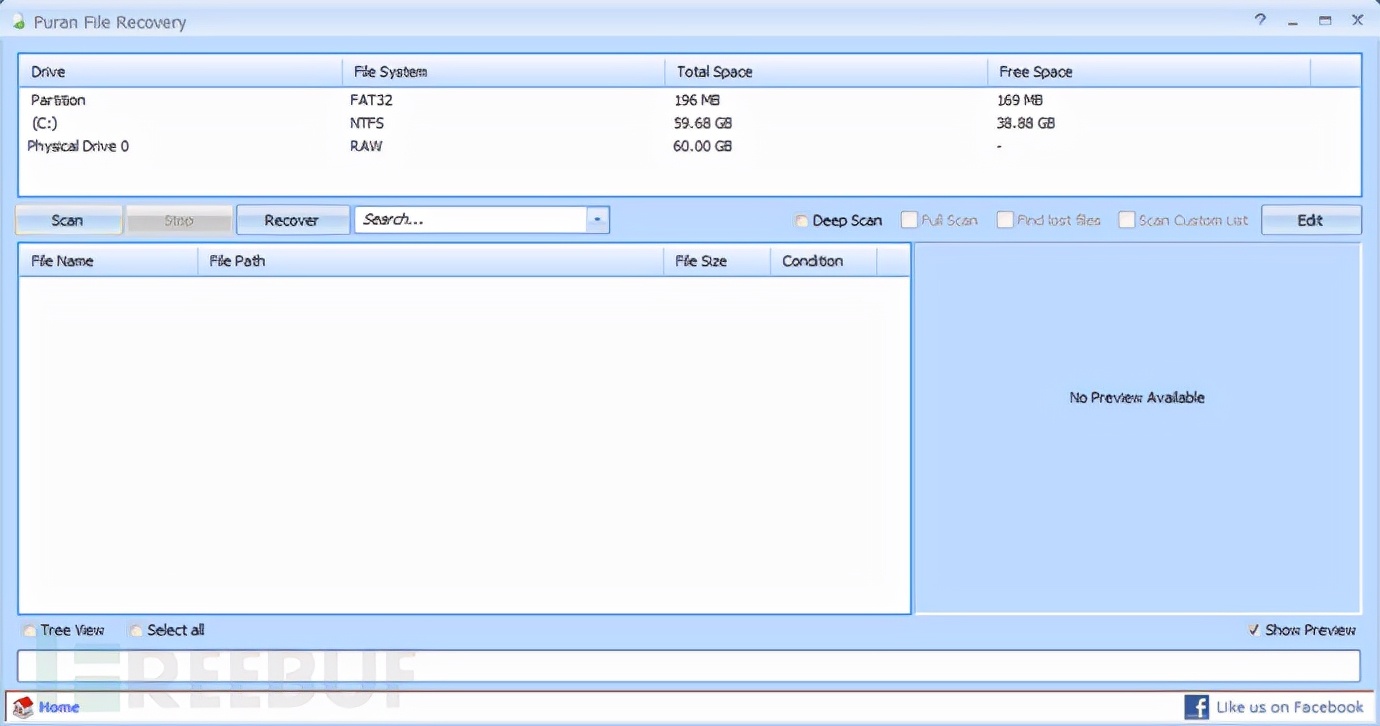
Task: Enable the Deep Scan option
Action: (801, 221)
